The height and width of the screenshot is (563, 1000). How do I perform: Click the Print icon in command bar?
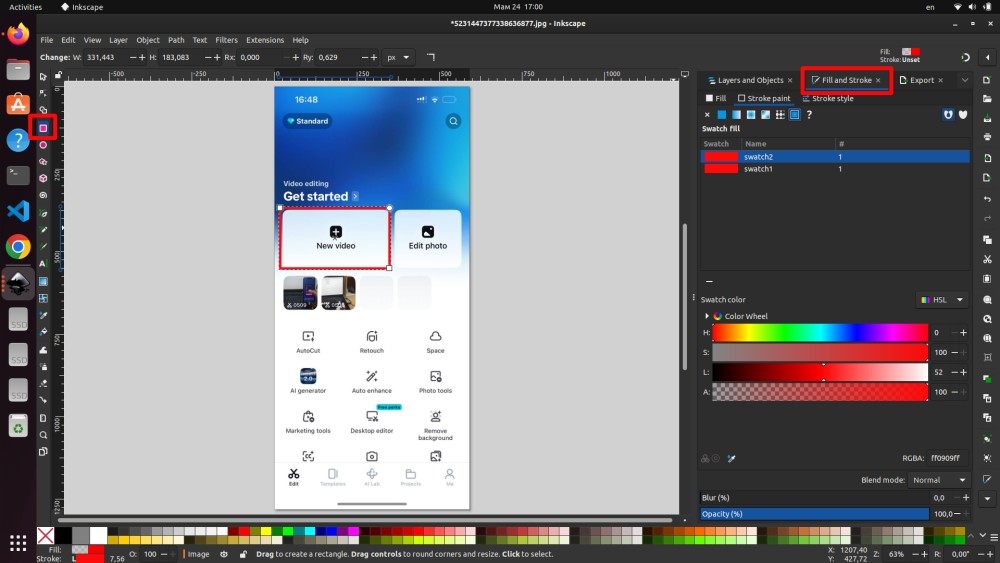(987, 137)
